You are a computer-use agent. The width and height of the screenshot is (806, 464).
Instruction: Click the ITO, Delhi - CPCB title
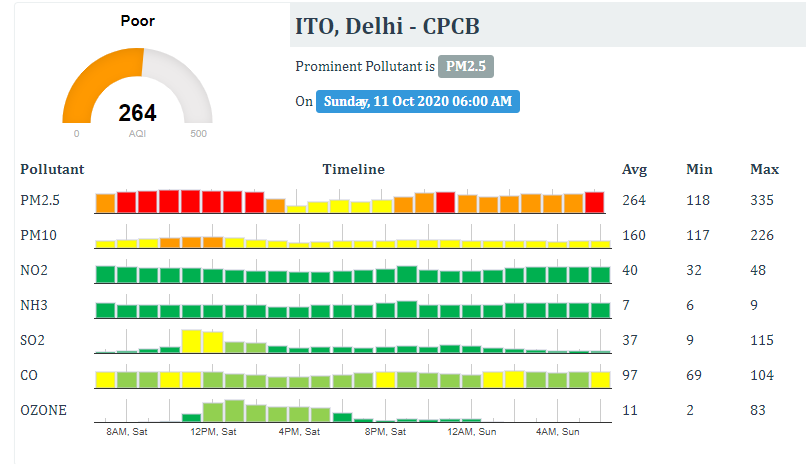coord(387,26)
